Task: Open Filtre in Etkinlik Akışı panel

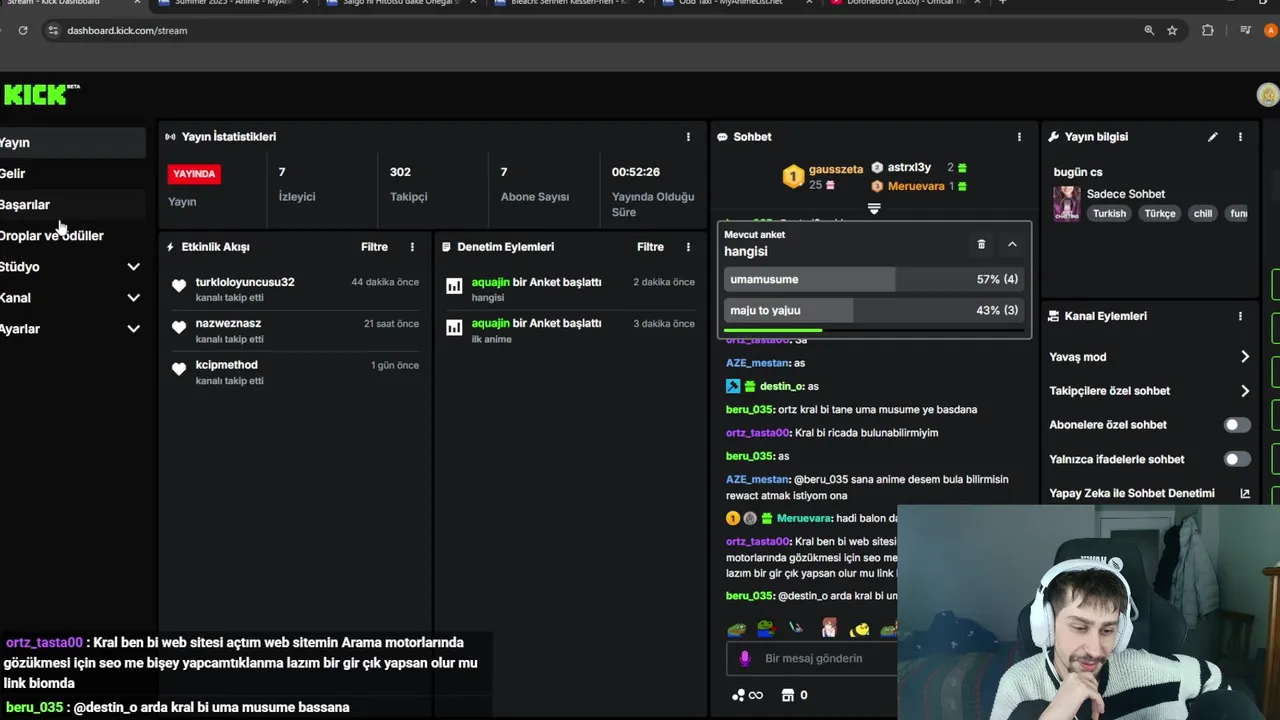Action: pos(374,247)
